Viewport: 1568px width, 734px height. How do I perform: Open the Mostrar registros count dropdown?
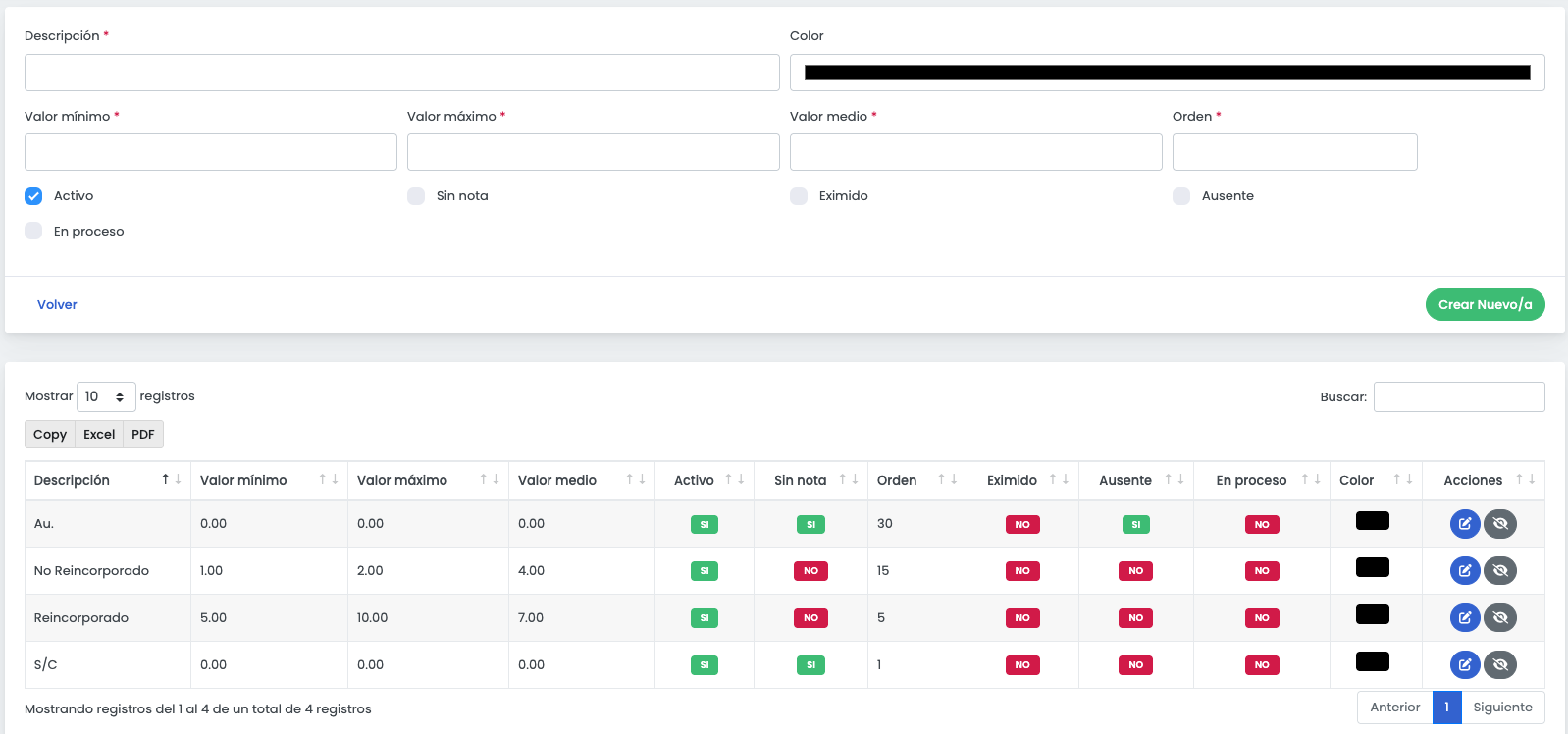(x=106, y=396)
